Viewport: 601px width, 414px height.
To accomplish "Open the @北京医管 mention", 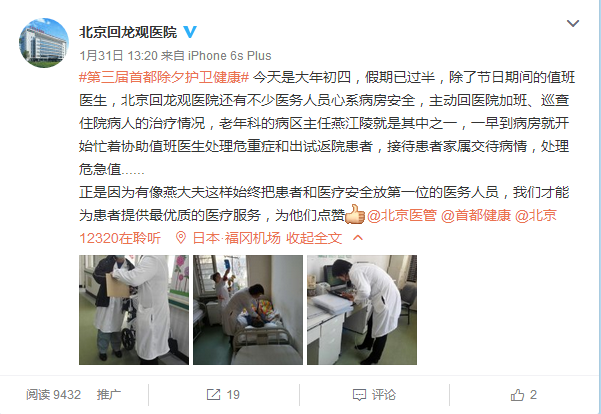I will coord(402,215).
